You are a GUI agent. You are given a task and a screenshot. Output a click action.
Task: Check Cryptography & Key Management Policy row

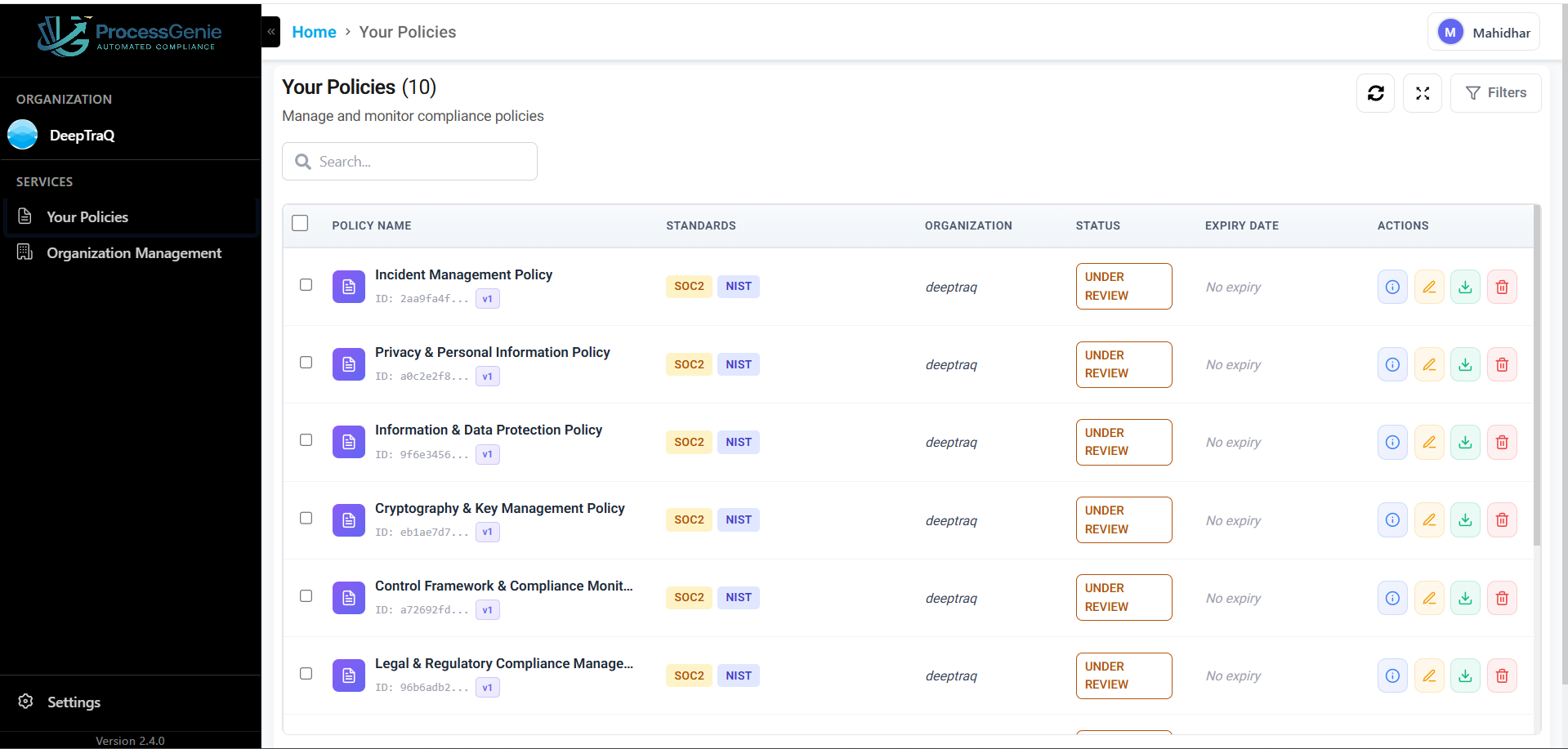[306, 518]
